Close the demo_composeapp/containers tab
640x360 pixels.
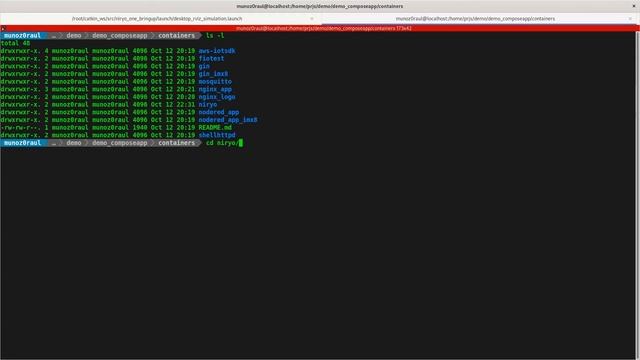click(630, 19)
